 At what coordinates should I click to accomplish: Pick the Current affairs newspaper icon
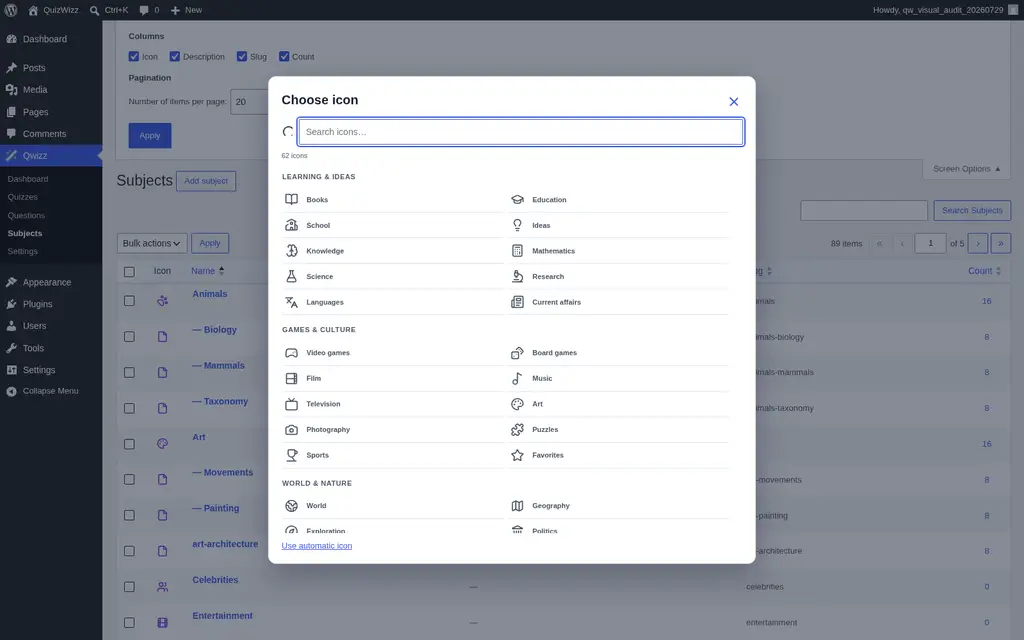pos(618,302)
